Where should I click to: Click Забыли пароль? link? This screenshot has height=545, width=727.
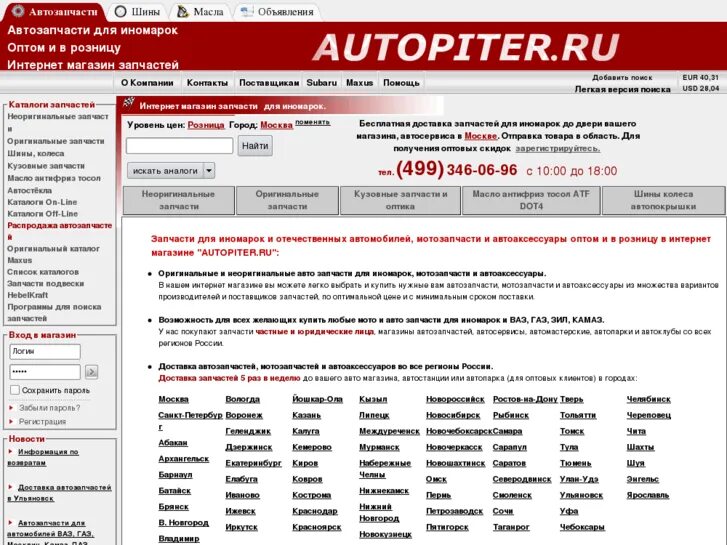pyautogui.click(x=49, y=408)
